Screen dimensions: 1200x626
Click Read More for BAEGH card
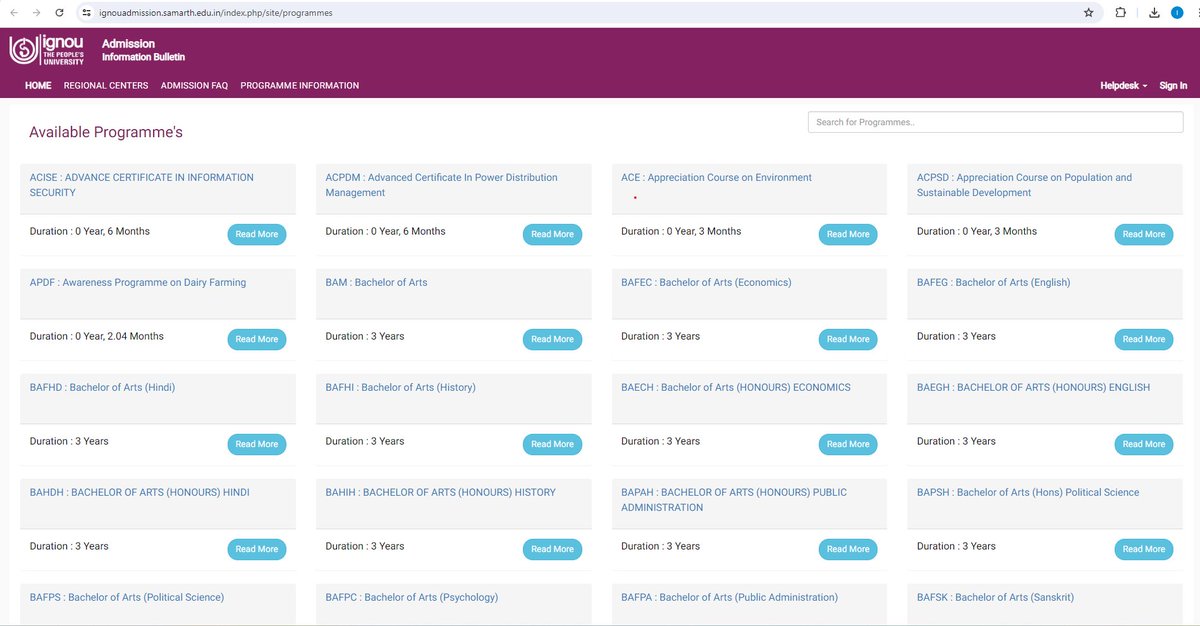pyautogui.click(x=1144, y=444)
